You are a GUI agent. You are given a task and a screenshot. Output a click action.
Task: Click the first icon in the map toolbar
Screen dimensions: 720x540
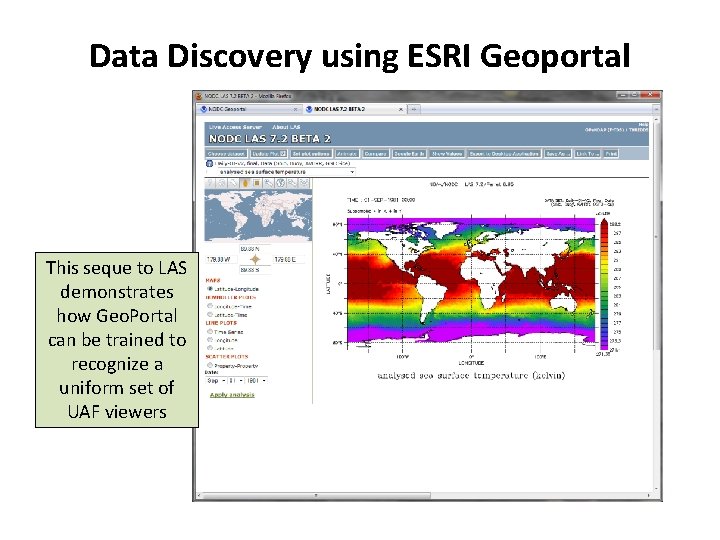210,183
